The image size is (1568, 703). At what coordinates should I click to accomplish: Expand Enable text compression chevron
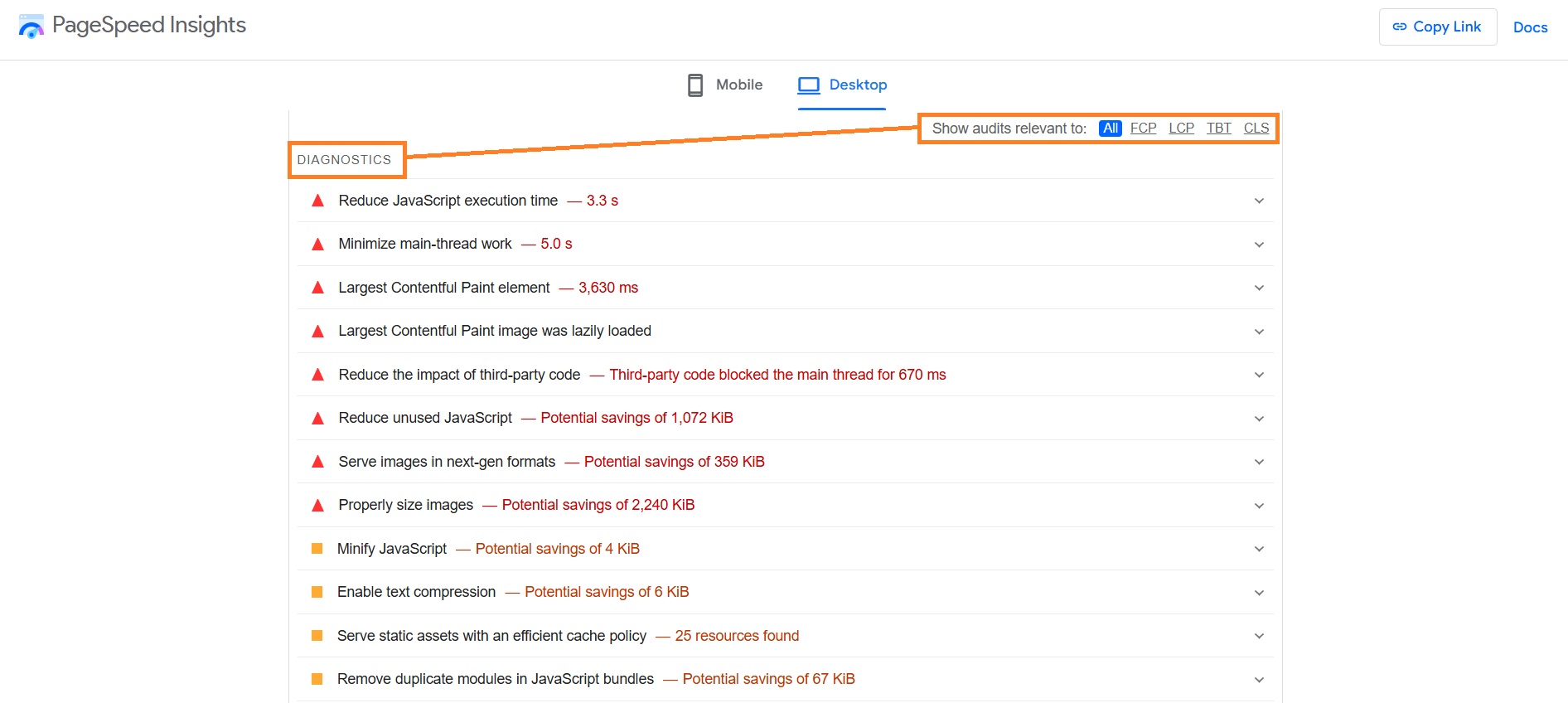pos(1259,593)
